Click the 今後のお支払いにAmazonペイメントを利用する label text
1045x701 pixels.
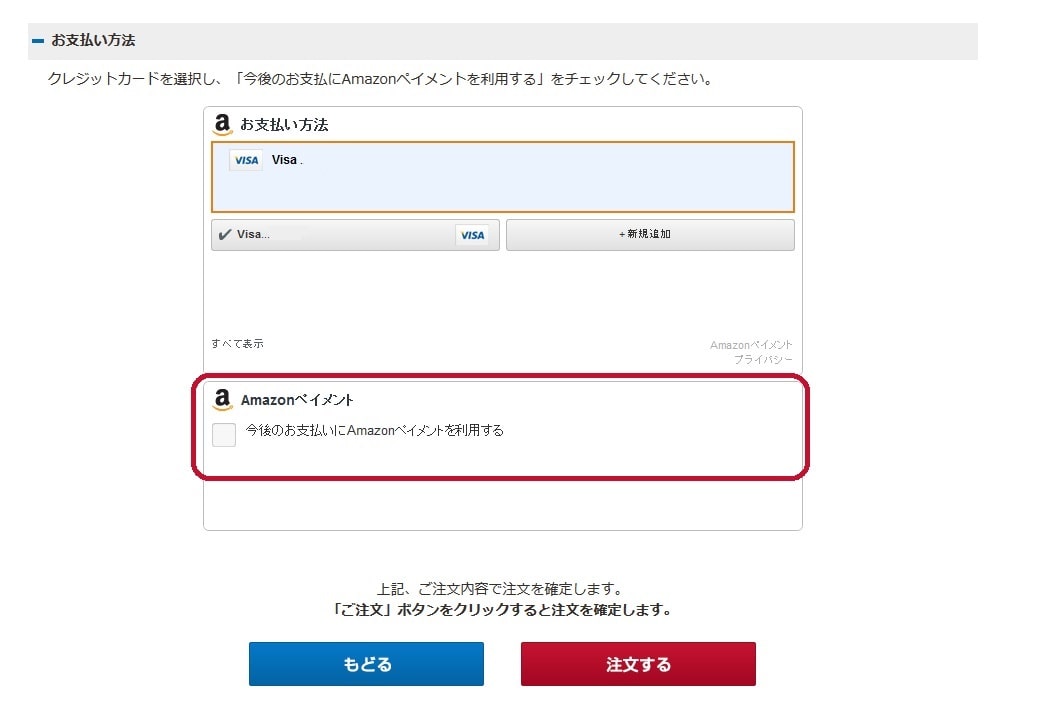(x=375, y=430)
